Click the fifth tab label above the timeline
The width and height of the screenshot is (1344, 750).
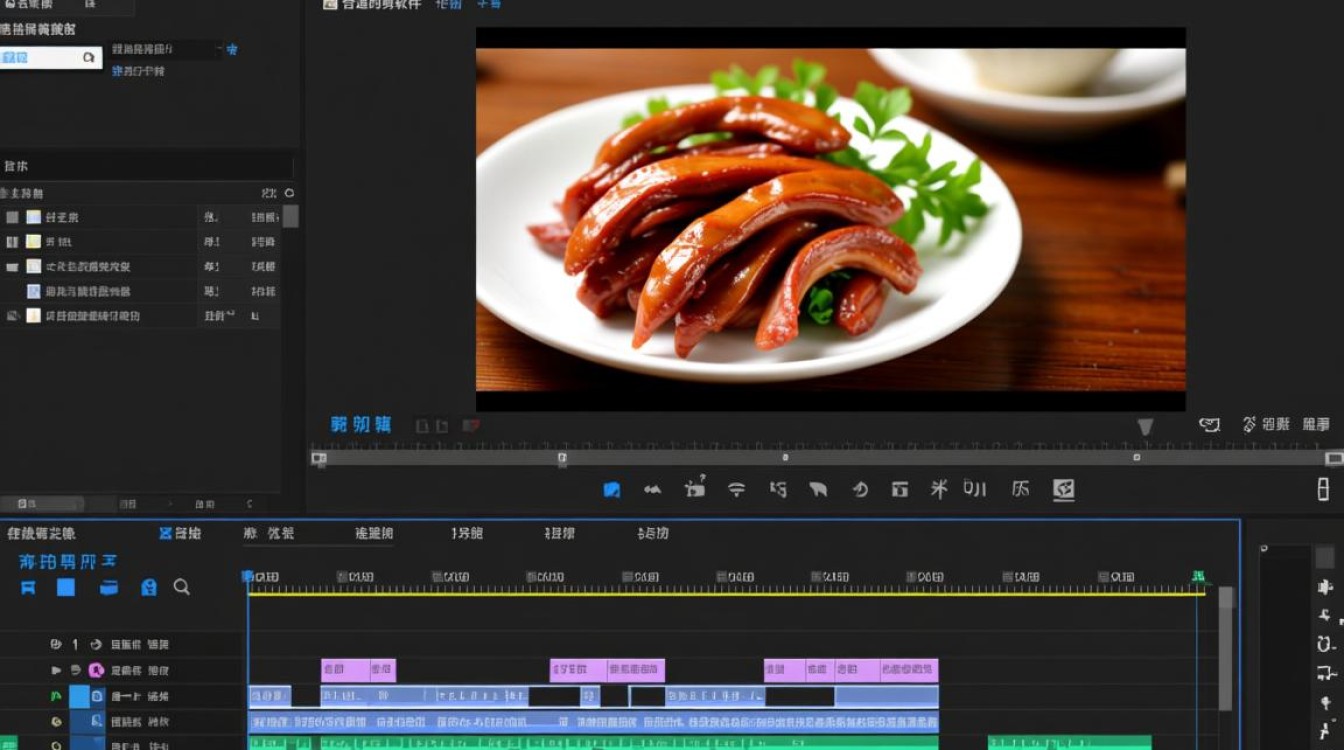coord(467,534)
